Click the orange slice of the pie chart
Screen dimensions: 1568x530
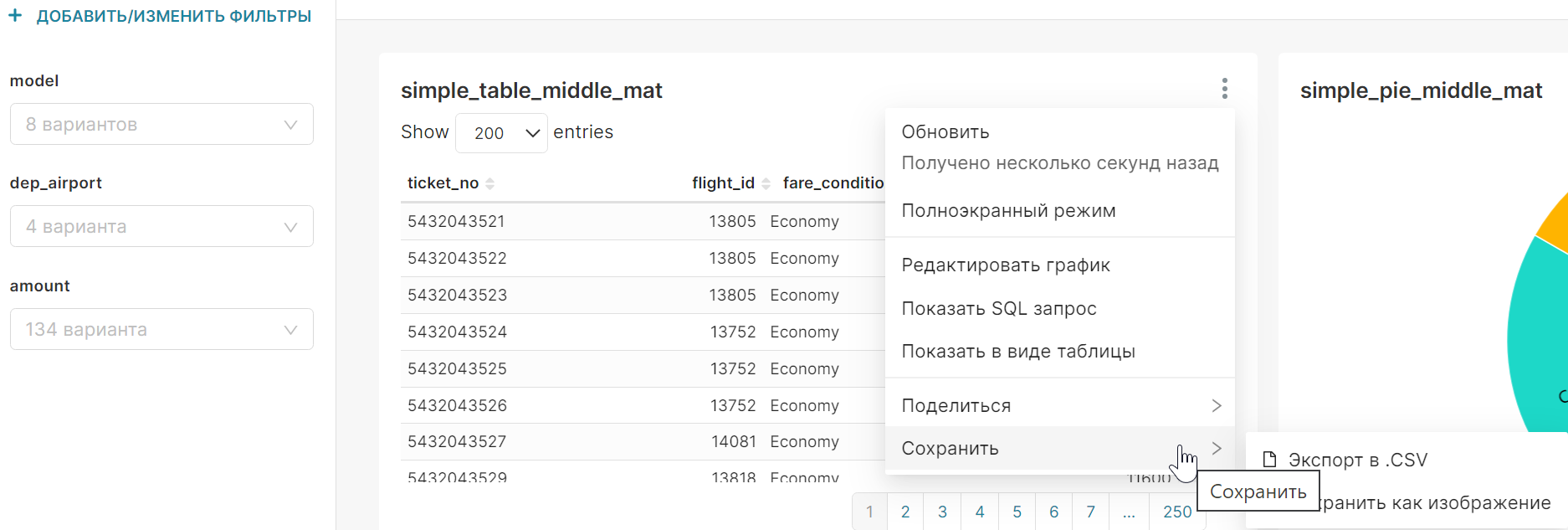[x=1556, y=224]
